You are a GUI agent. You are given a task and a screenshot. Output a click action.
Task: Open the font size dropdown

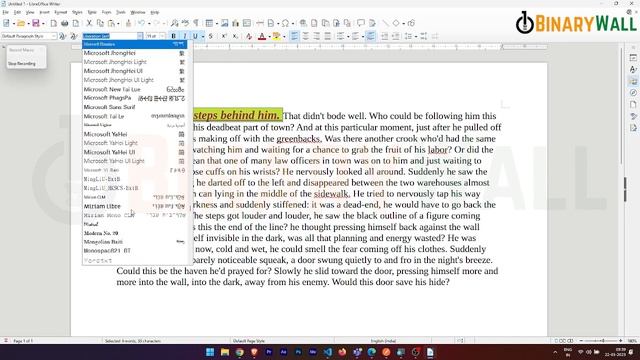coord(162,36)
